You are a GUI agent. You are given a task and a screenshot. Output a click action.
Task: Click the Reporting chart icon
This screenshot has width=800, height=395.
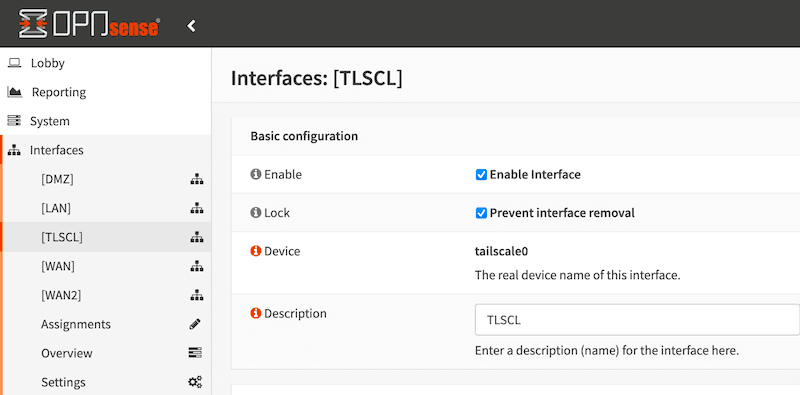[14, 92]
